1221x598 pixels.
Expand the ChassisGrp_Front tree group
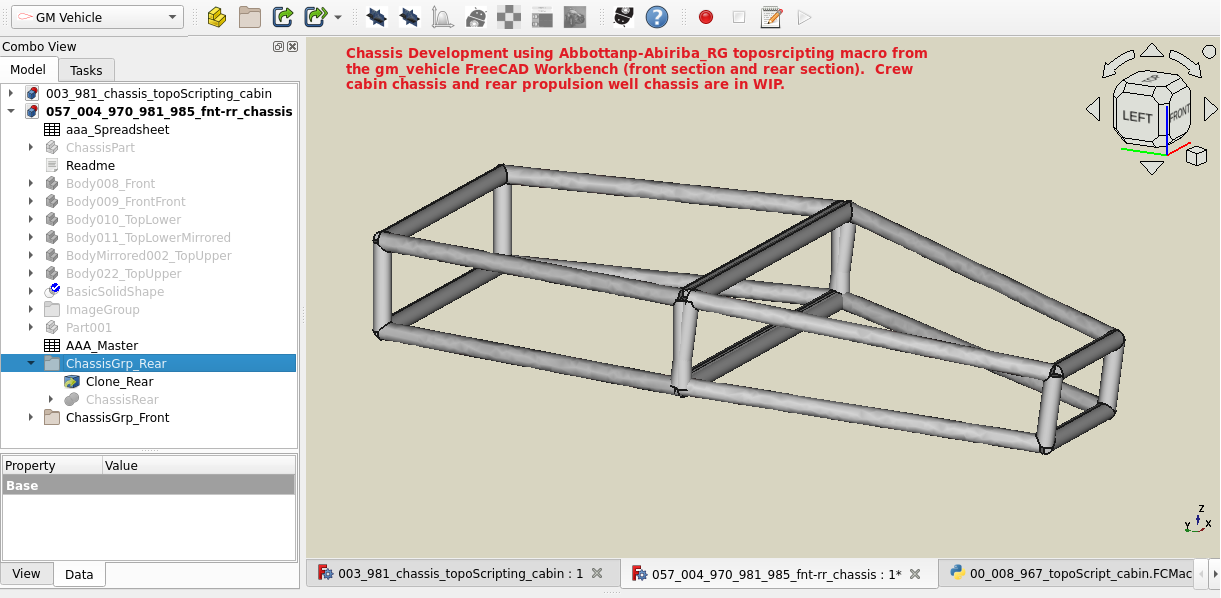[31, 418]
